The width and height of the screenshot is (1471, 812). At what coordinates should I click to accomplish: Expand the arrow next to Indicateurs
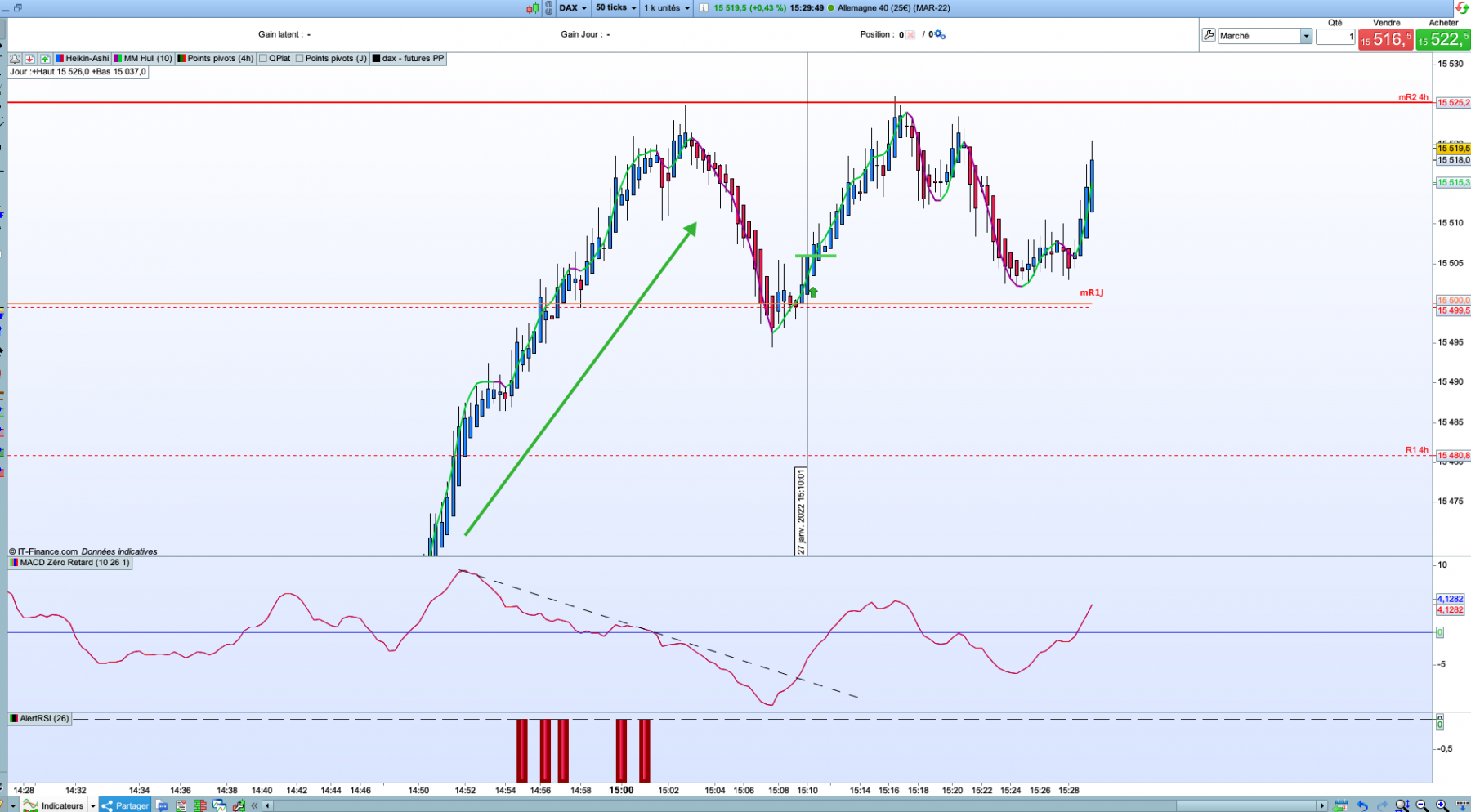coord(92,805)
